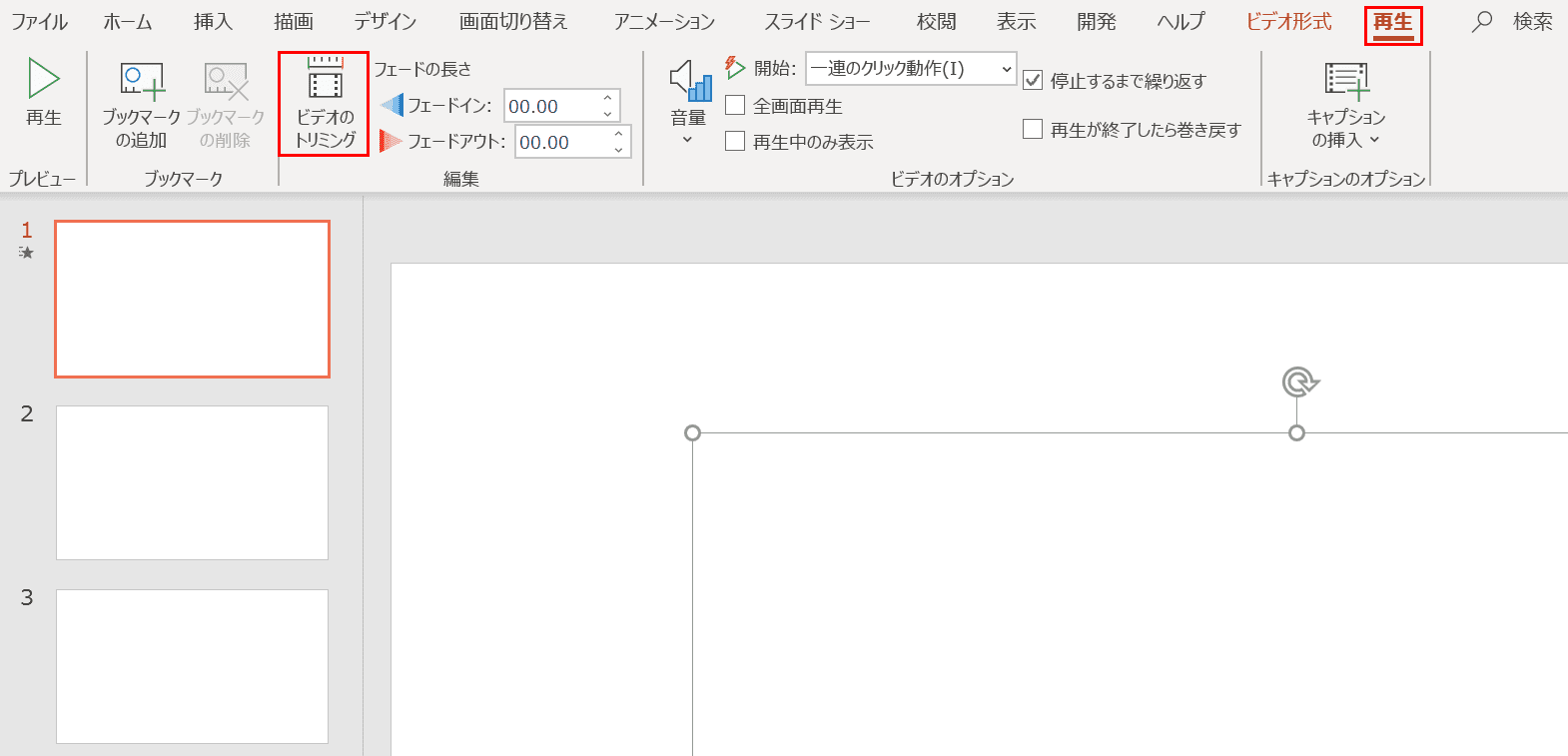Open the Volume speaker icon
This screenshot has height=756, width=1568.
pyautogui.click(x=689, y=81)
